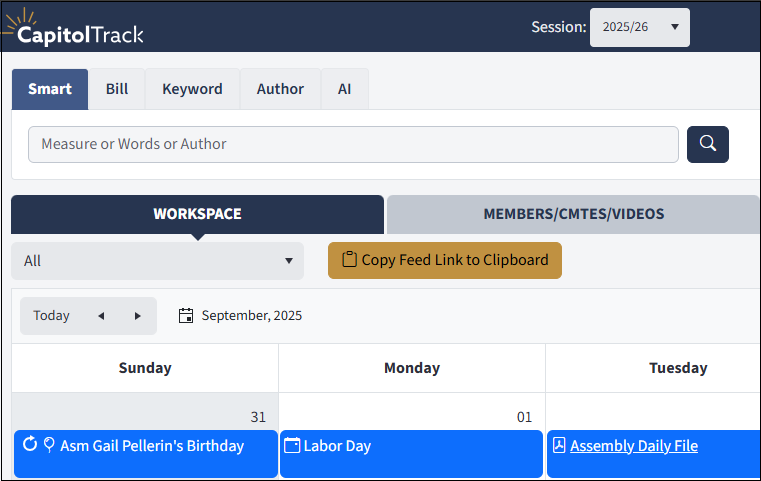Viewport: 761px width, 481px height.
Task: Jump to Today in calendar
Action: pos(51,316)
